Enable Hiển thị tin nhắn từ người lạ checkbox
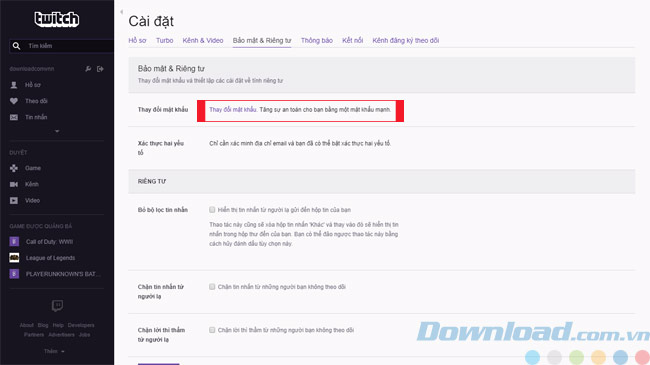The width and height of the screenshot is (650, 365). pos(212,210)
